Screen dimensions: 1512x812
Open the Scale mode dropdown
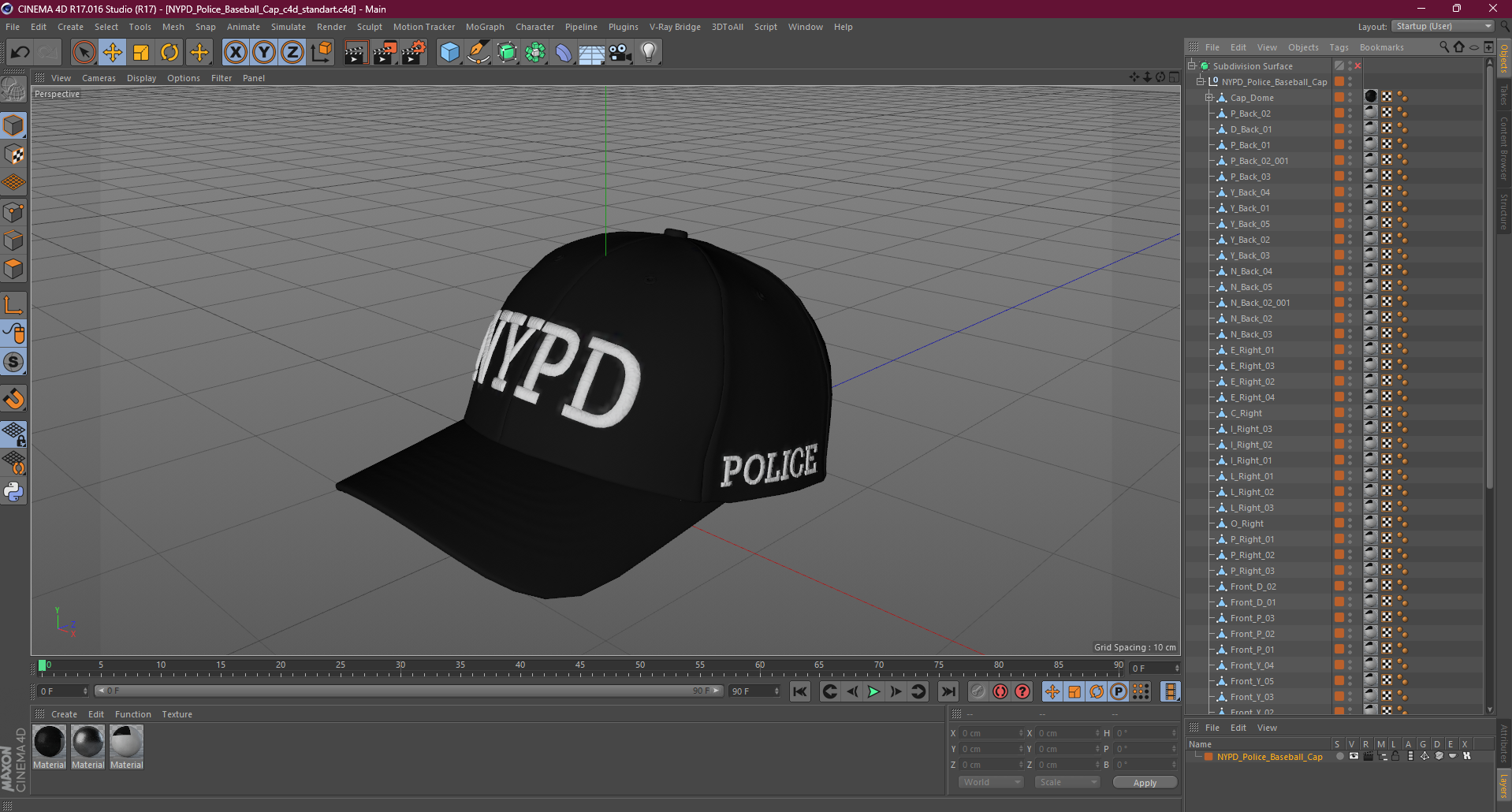point(1067,782)
